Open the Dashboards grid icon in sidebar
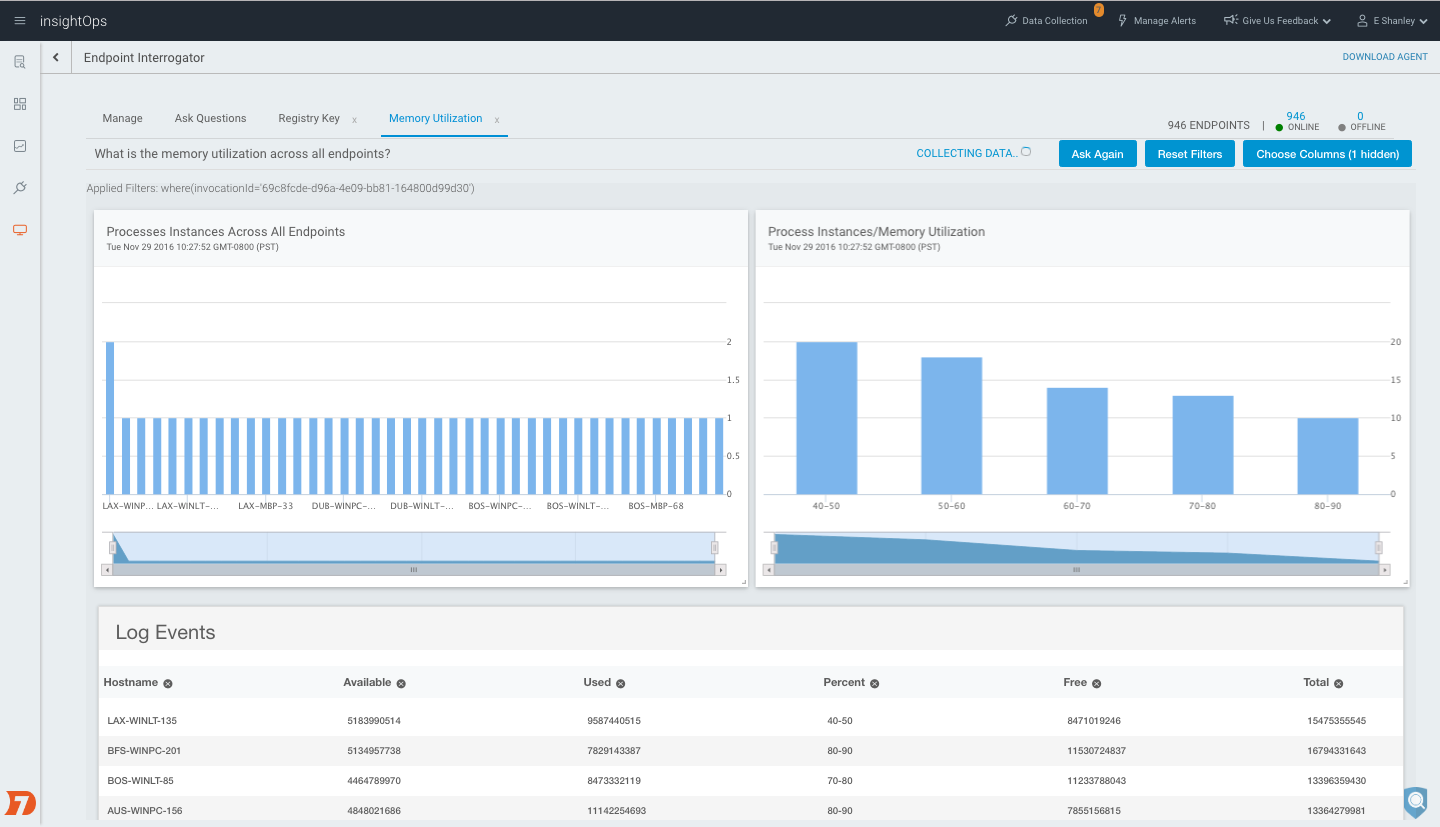1440x827 pixels. pos(20,104)
